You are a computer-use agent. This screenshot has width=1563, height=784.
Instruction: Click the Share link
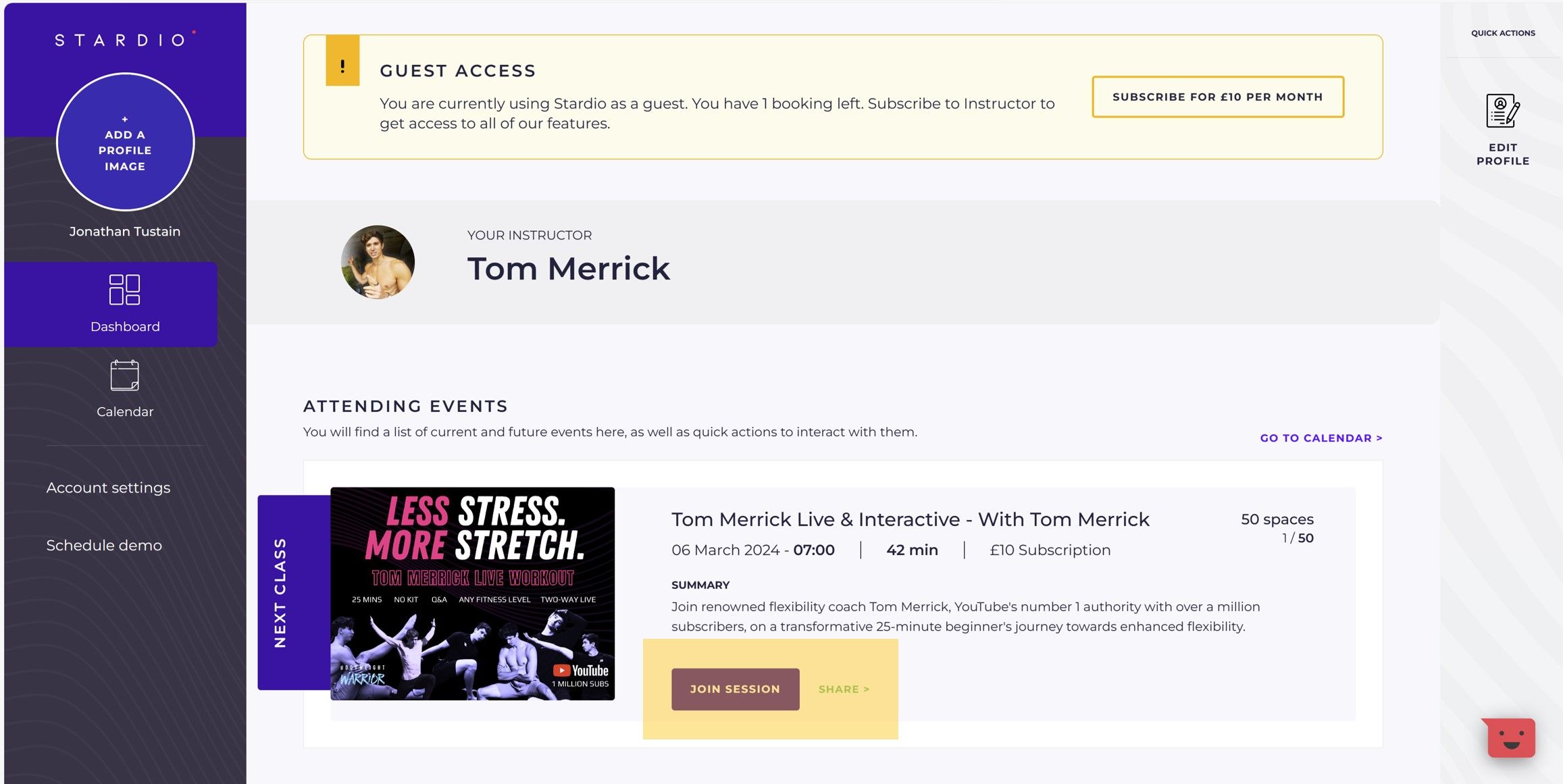844,689
